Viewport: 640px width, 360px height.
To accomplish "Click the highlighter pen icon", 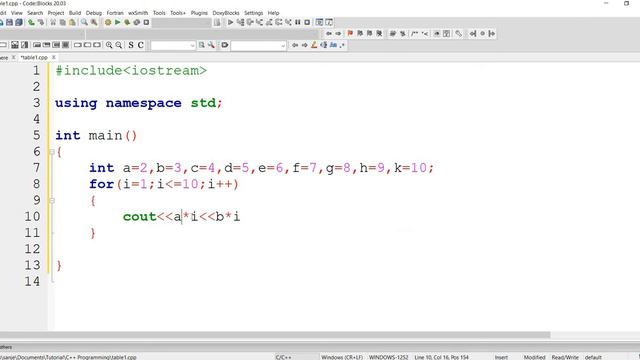I will [314, 45].
